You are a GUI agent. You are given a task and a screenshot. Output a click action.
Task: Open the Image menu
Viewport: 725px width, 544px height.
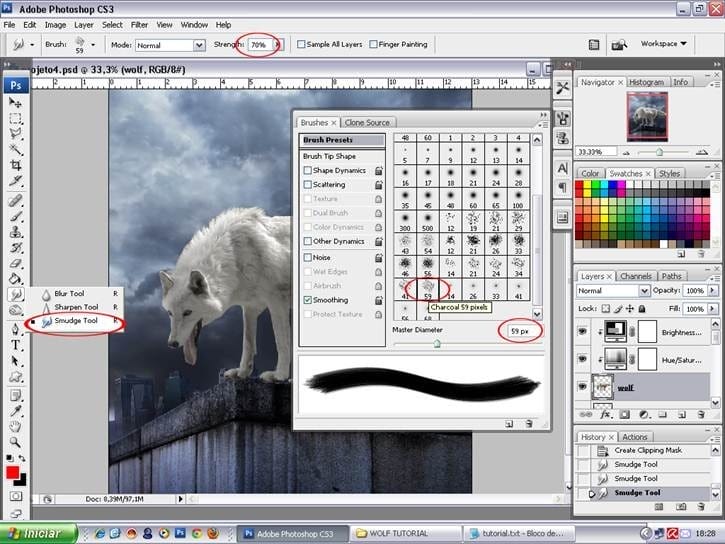[55, 25]
